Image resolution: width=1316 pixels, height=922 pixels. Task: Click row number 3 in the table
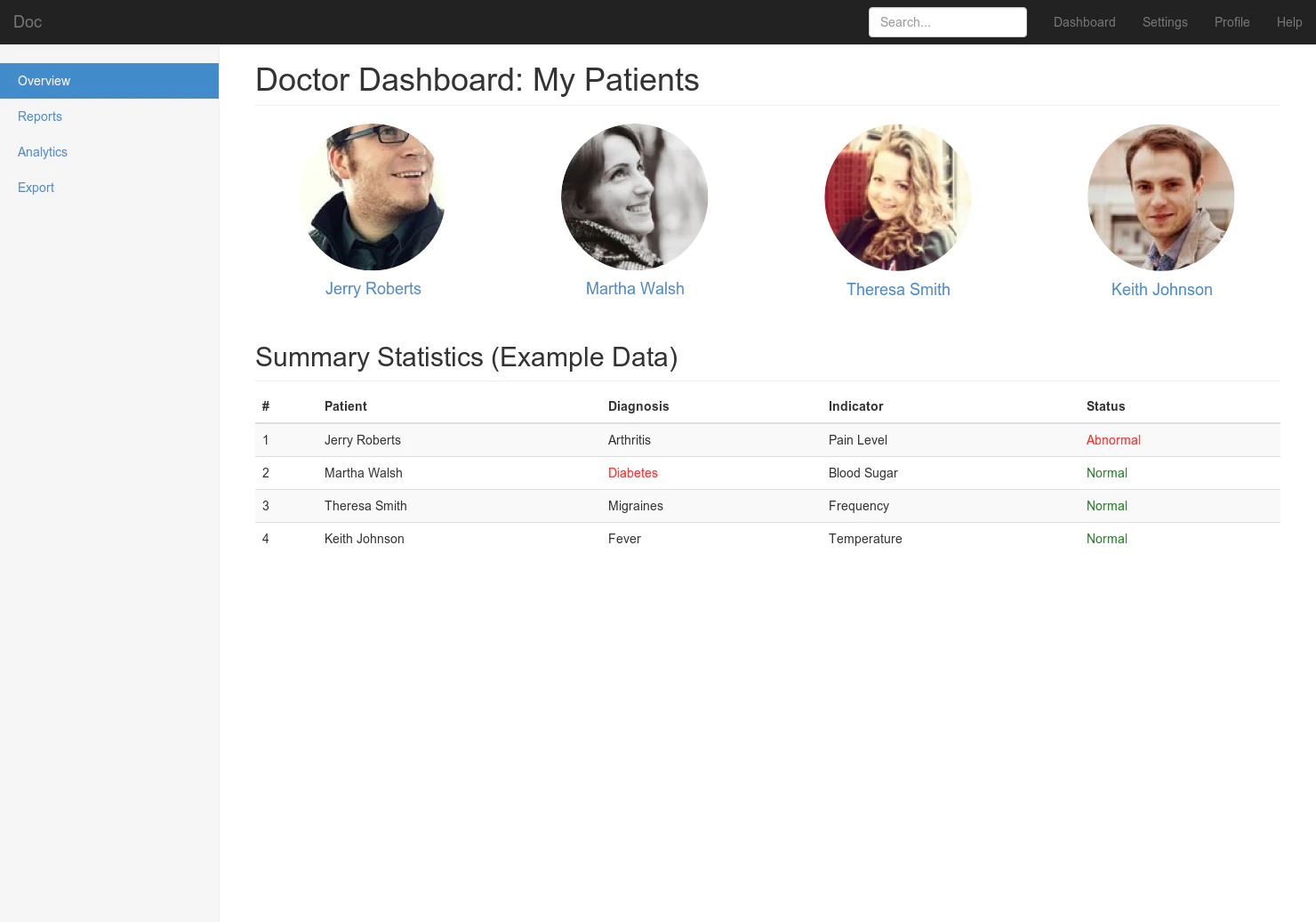coord(266,506)
